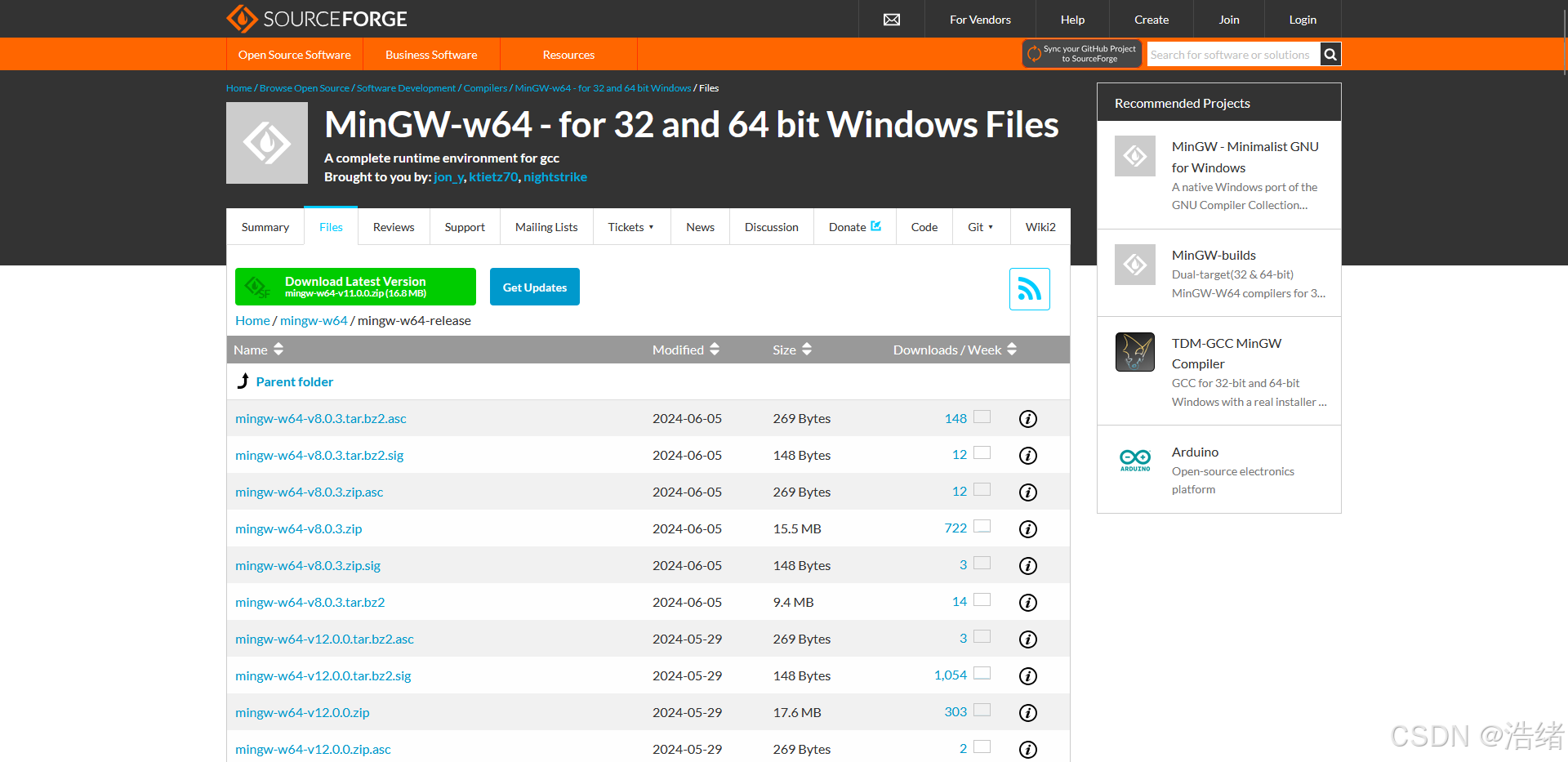1568x762 pixels.
Task: Switch to the Reviews tab
Action: click(x=394, y=227)
